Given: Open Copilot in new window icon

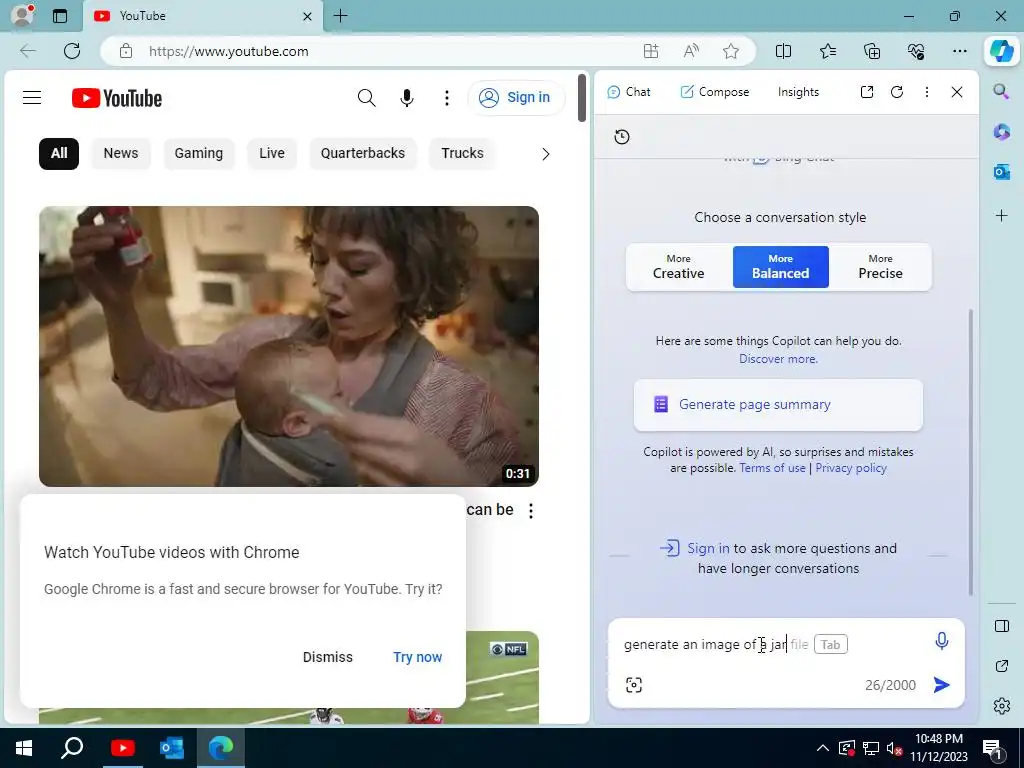Looking at the screenshot, I should pos(867,92).
